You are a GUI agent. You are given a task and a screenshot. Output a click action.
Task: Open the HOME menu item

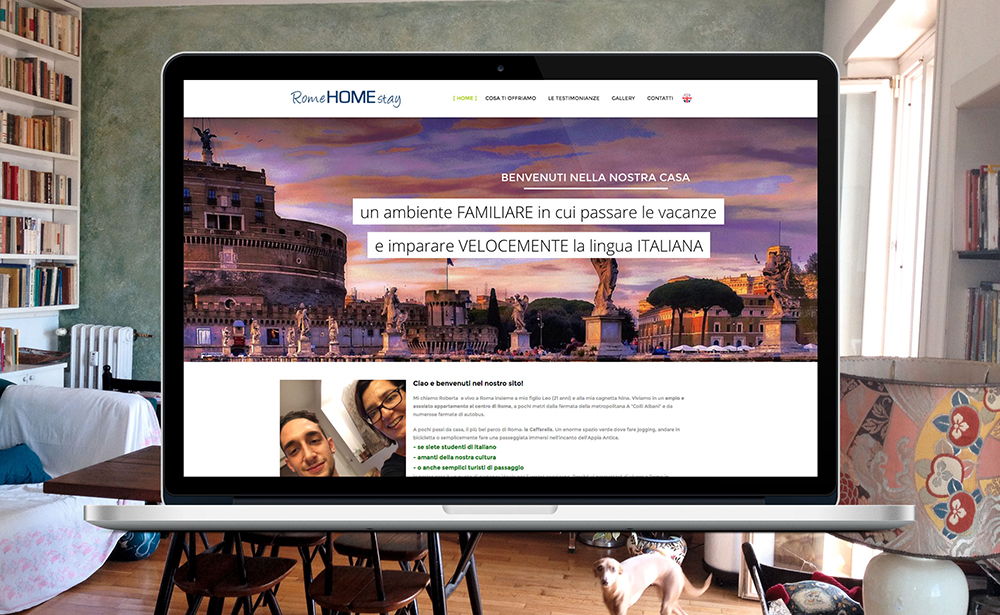pos(465,98)
